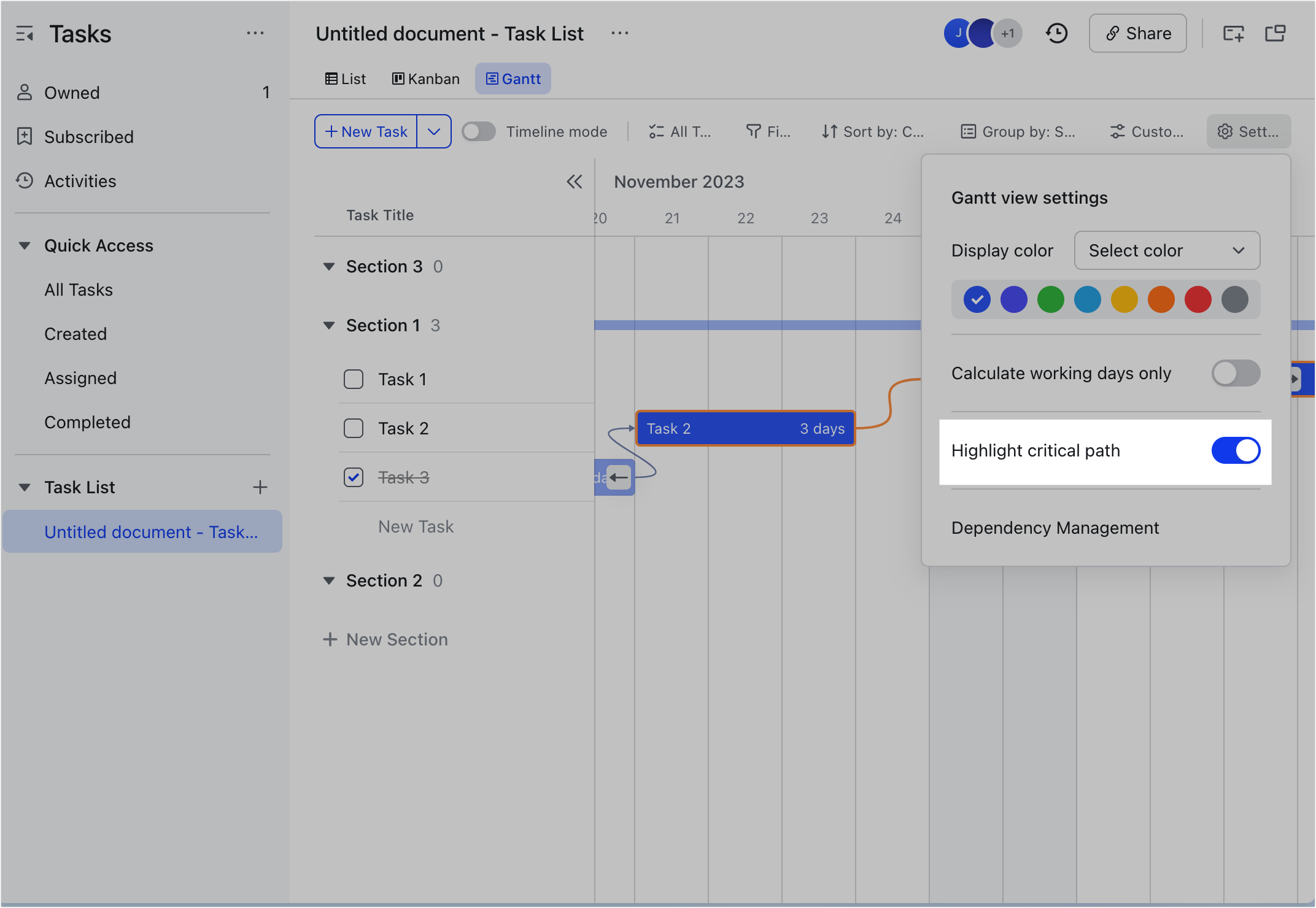The height and width of the screenshot is (908, 1316).
Task: Open Dependency Management settings
Action: [x=1055, y=528]
